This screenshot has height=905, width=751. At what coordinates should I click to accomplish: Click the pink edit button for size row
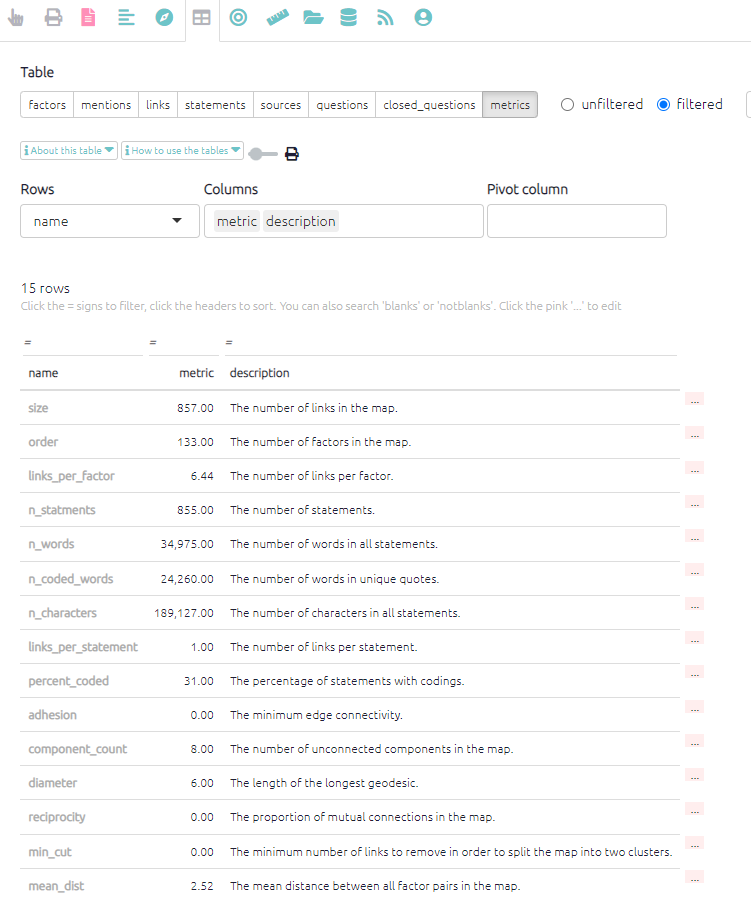(695, 399)
